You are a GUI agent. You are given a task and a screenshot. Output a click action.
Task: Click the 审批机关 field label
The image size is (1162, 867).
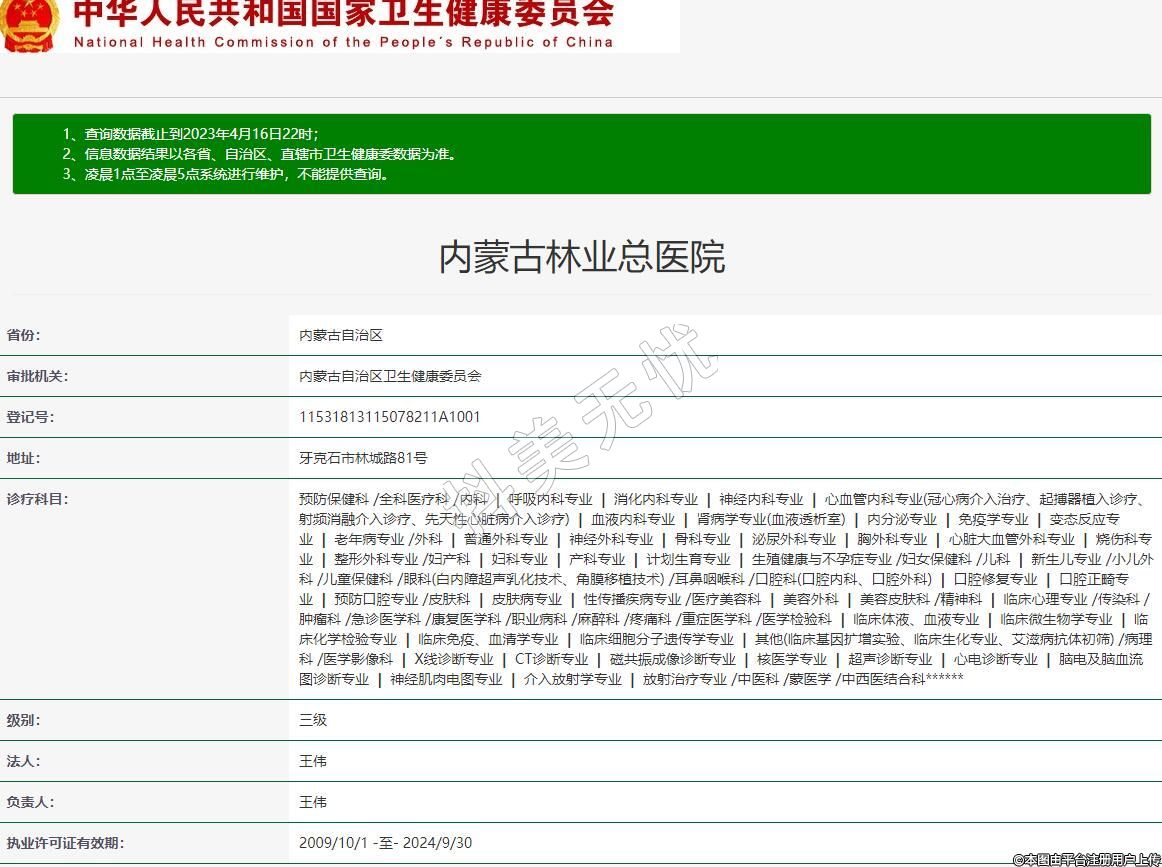pos(38,376)
